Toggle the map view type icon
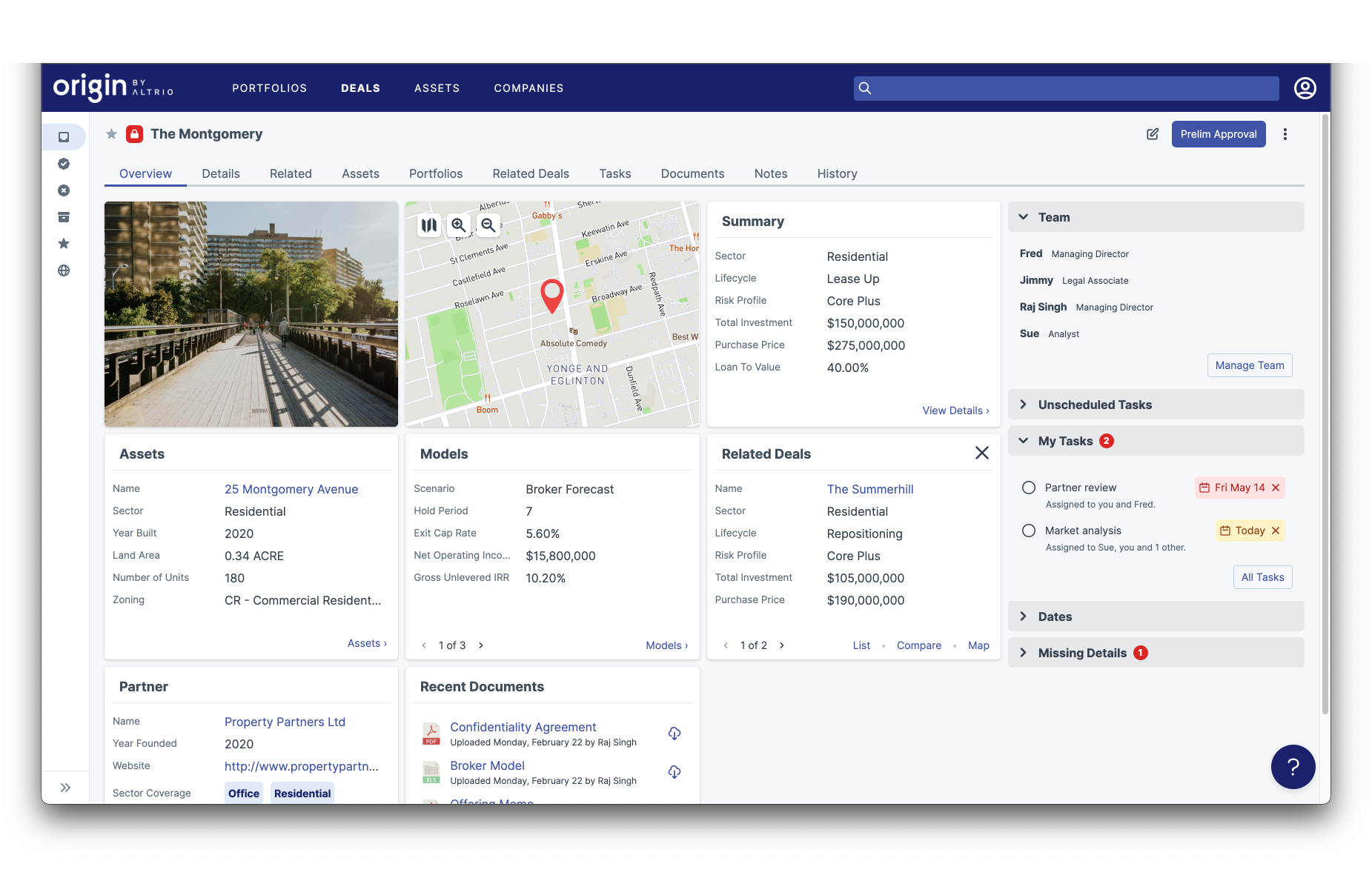1372x881 pixels. (429, 225)
